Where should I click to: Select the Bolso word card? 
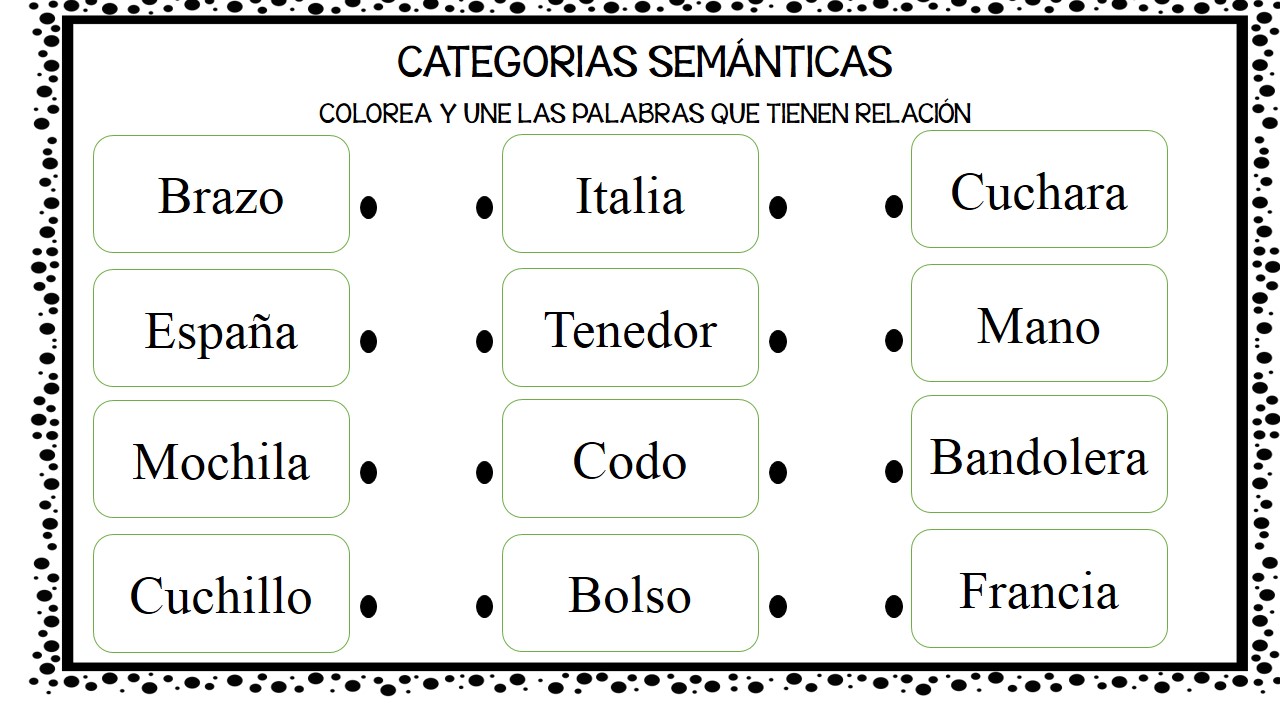click(630, 593)
